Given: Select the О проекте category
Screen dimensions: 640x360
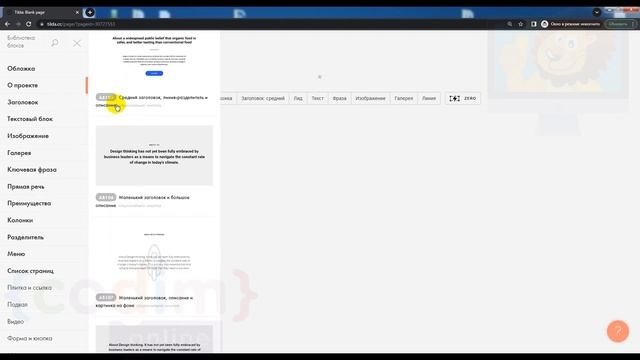Looking at the screenshot, I should pyautogui.click(x=22, y=85).
